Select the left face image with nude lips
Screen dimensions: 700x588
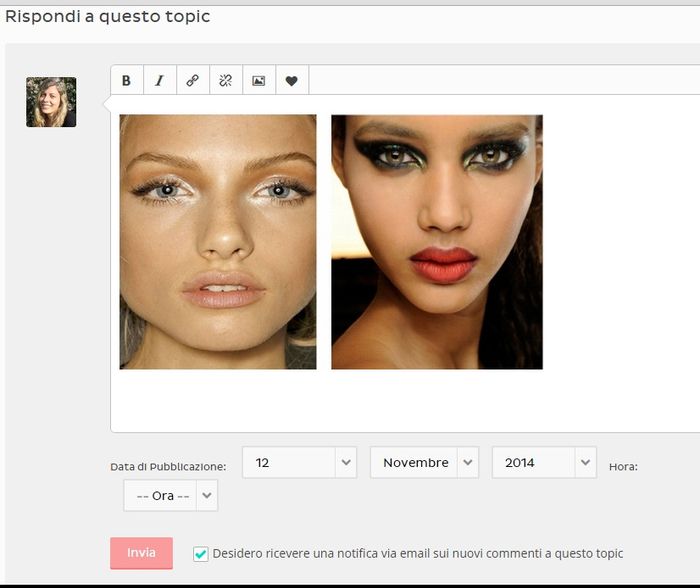tap(218, 241)
